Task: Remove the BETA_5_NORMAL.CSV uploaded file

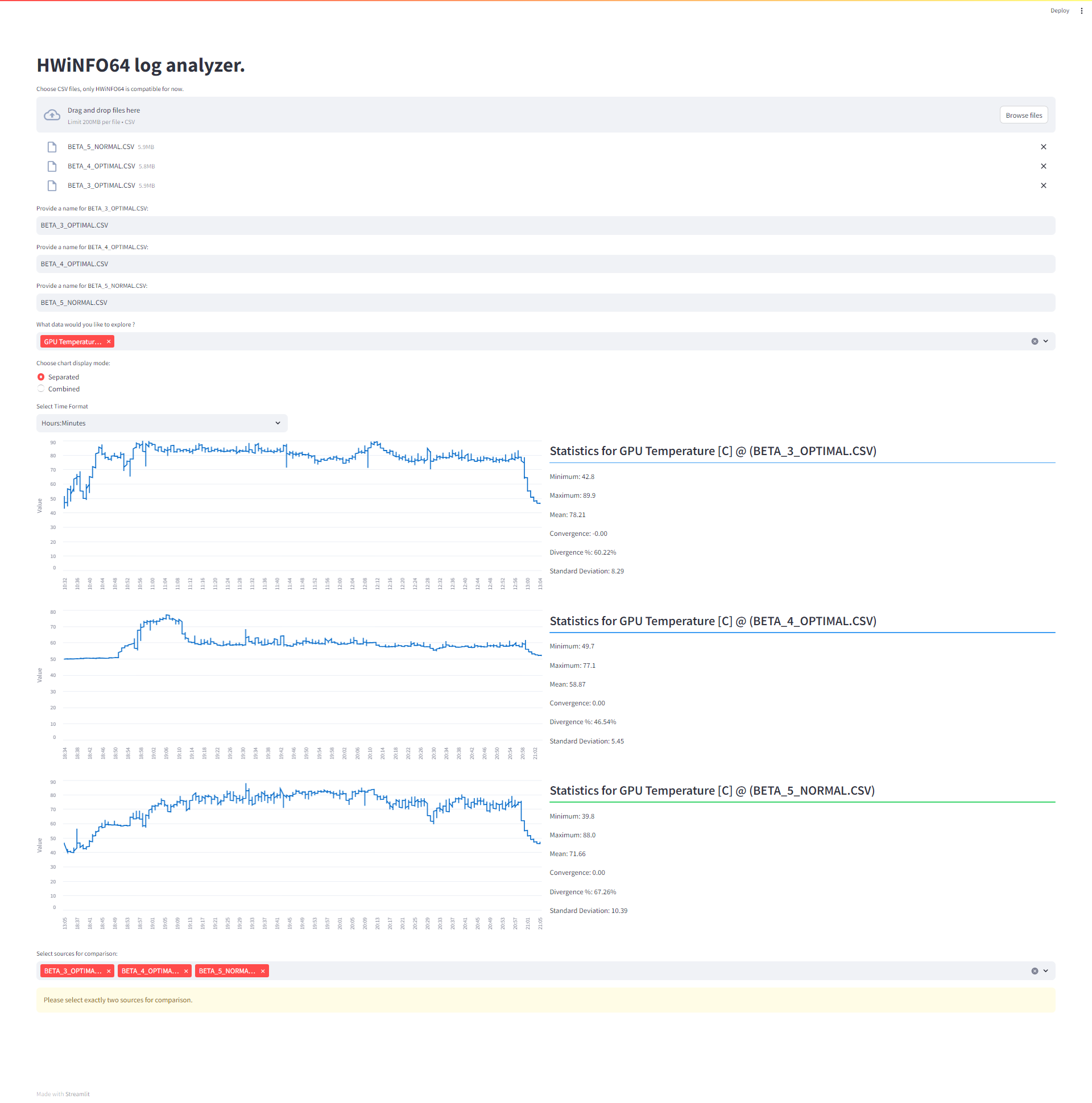Action: 1043,147
